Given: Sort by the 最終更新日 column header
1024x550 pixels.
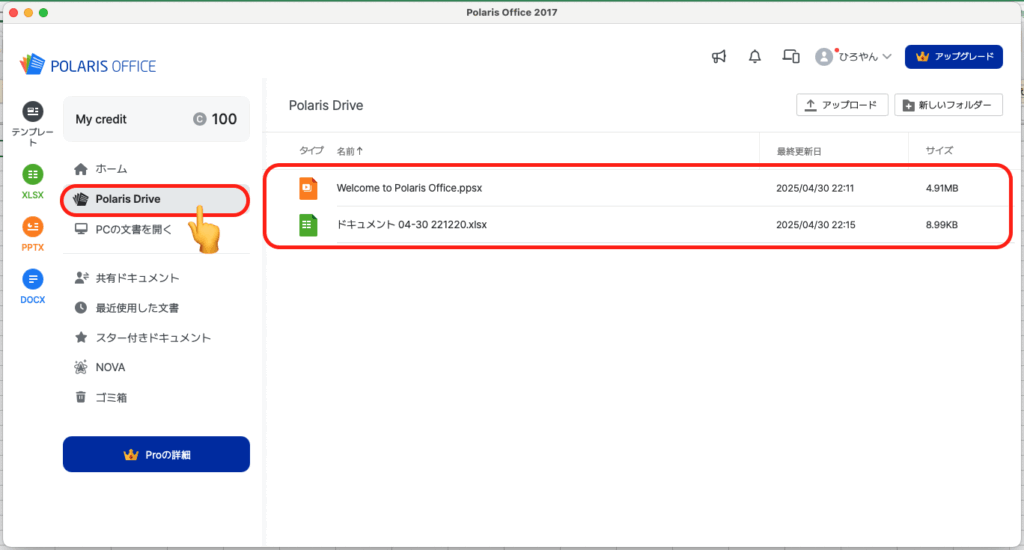Looking at the screenshot, I should (799, 151).
